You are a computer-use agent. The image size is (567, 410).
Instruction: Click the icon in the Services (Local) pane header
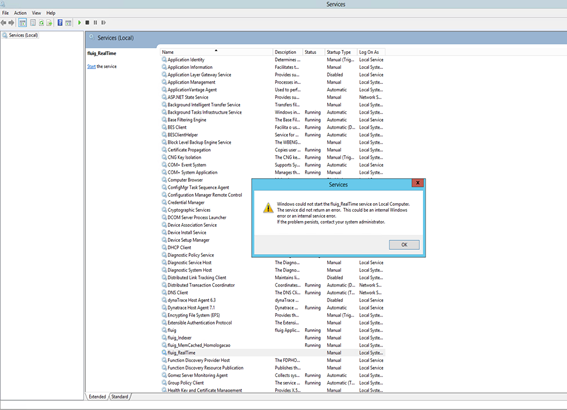[x=91, y=37]
